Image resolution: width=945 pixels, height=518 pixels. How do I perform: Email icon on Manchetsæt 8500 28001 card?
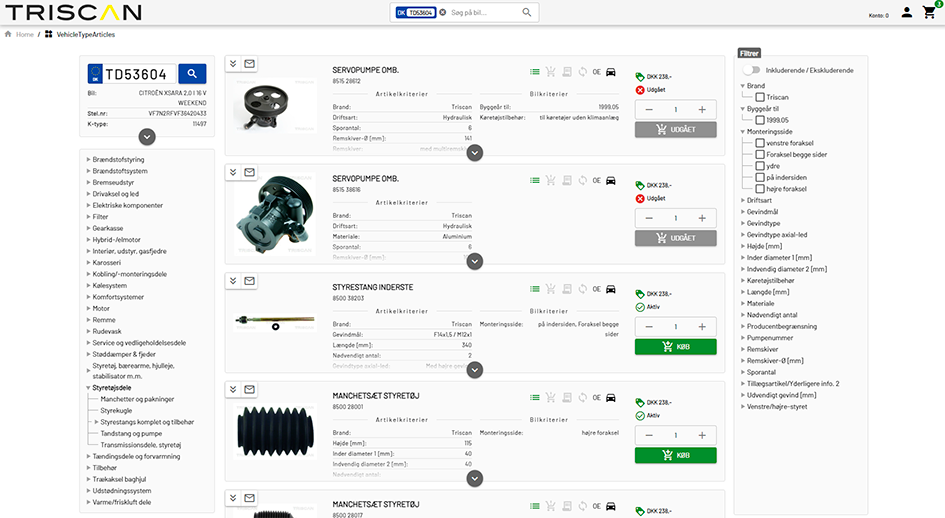coord(250,389)
